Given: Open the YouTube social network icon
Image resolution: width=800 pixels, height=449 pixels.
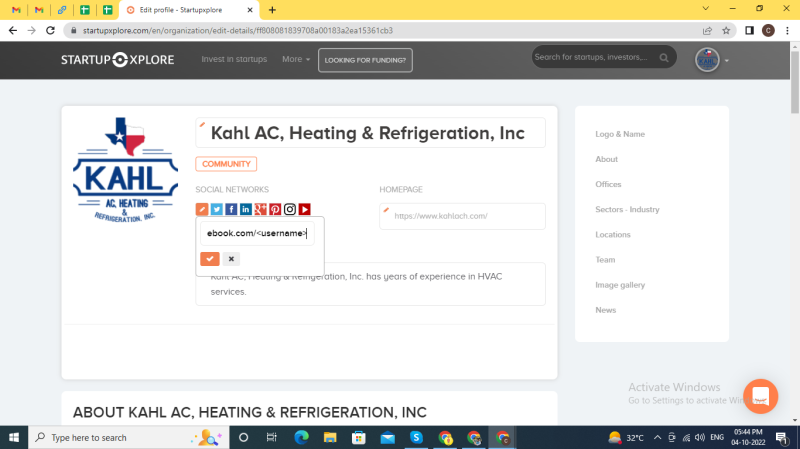Looking at the screenshot, I should pos(305,209).
